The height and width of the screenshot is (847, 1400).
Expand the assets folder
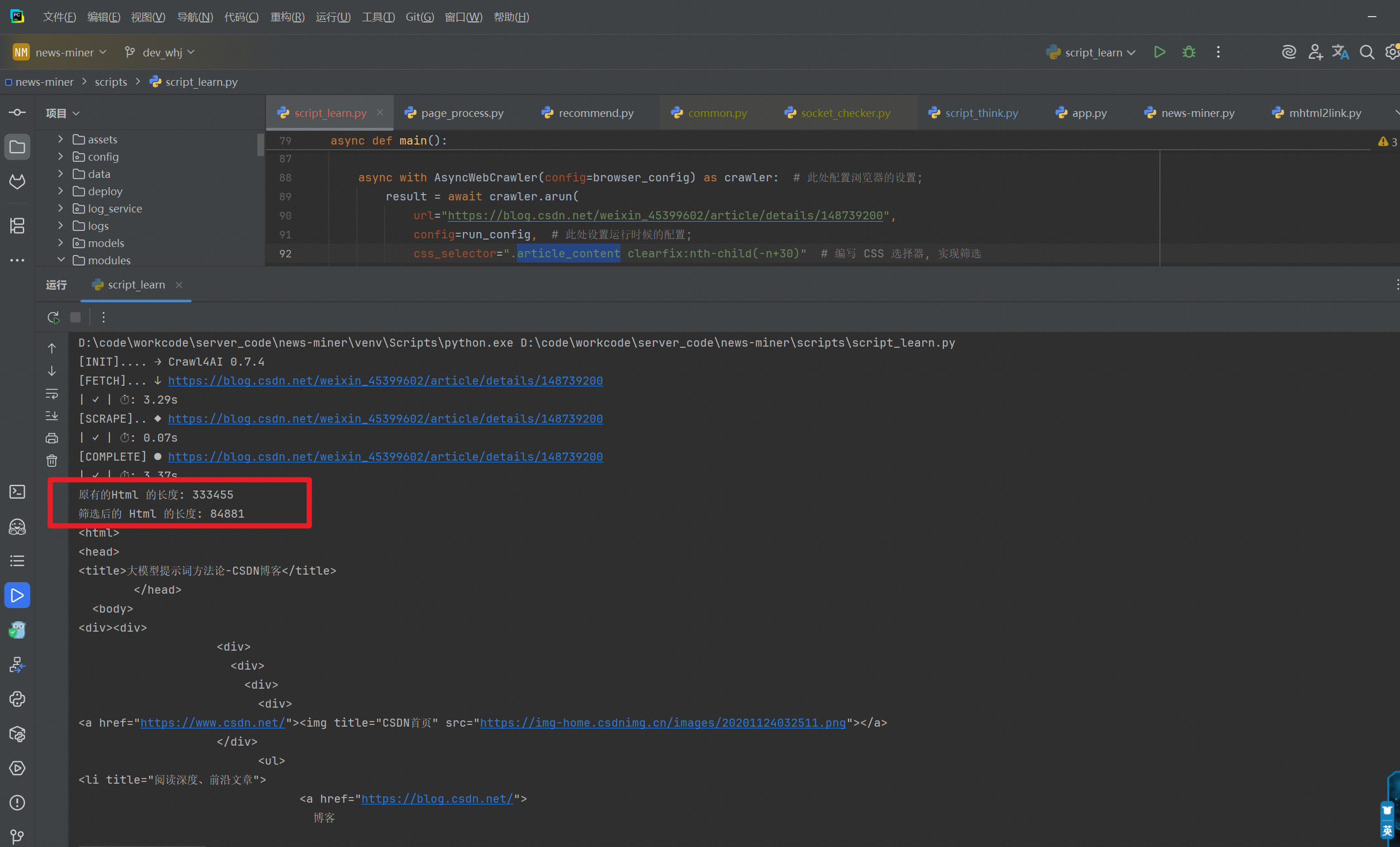[x=60, y=139]
